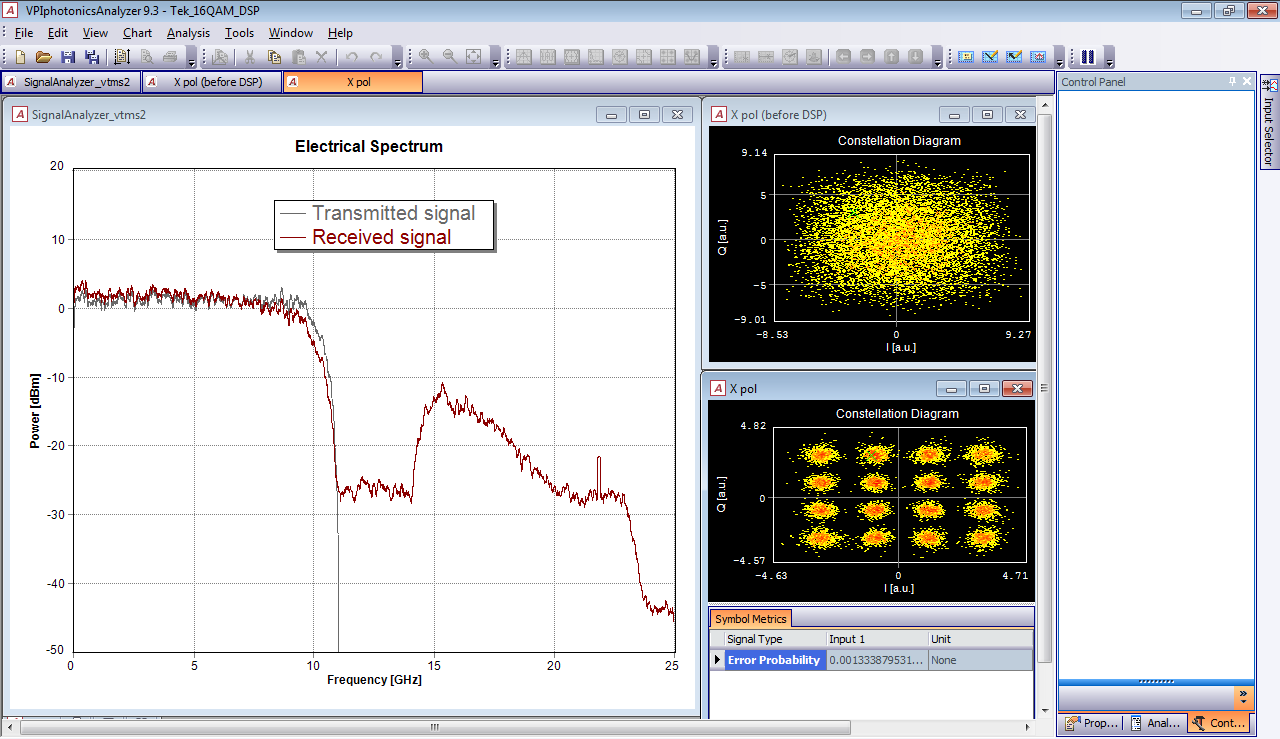The height and width of the screenshot is (739, 1280).
Task: Click the Delete X icon
Action: [x=322, y=57]
